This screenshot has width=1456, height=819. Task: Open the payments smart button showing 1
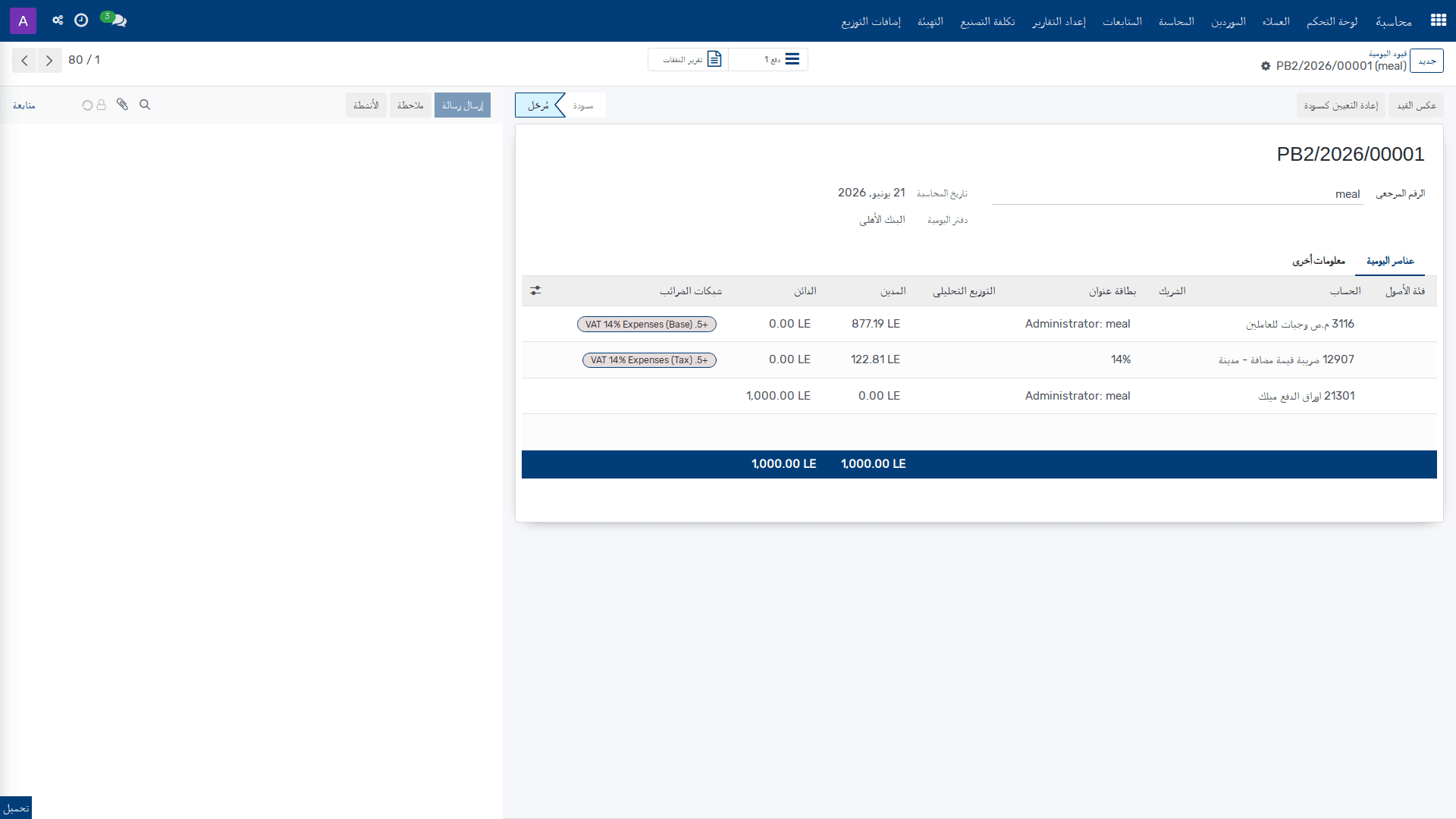768,59
